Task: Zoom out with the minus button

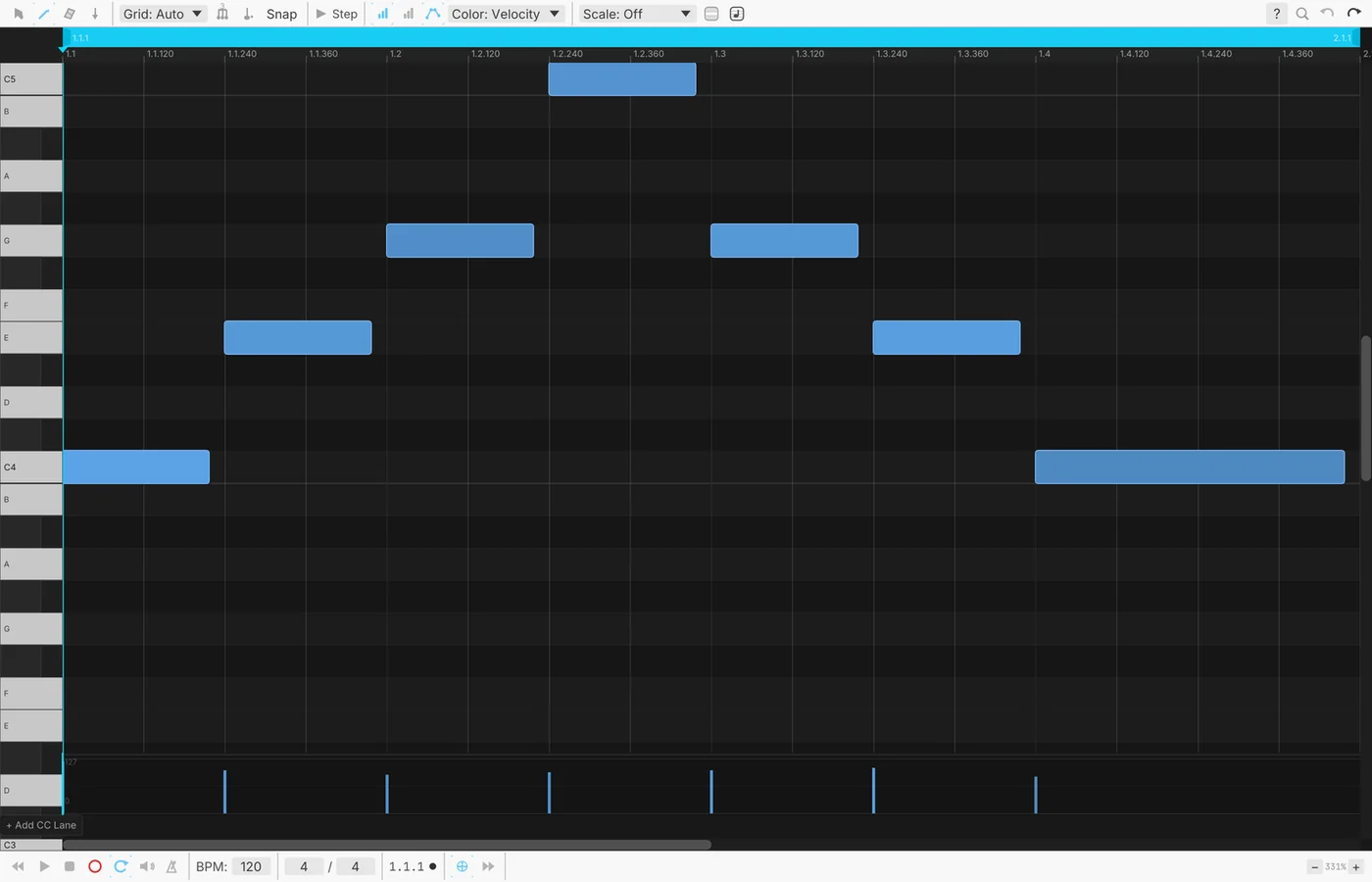Action: point(1315,867)
